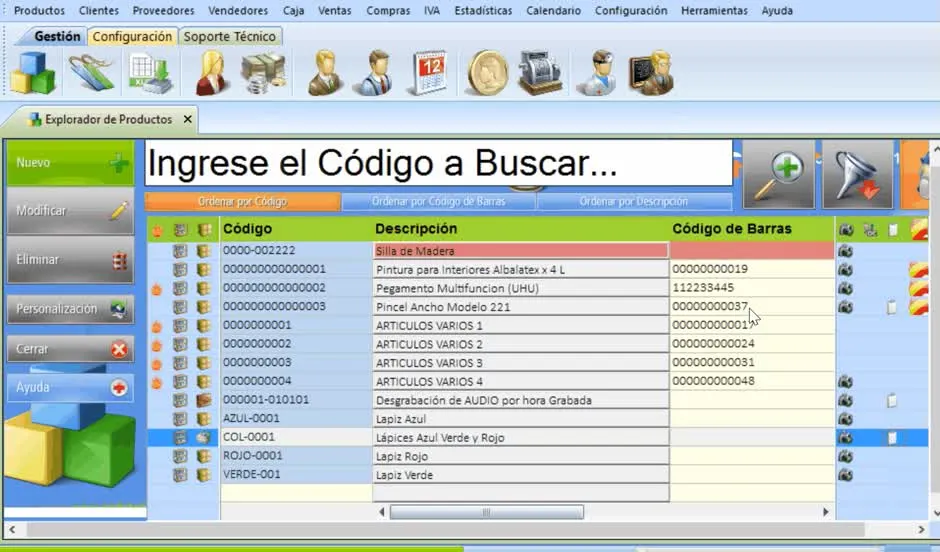The image size is (940, 552).
Task: Switch to the Configuración ribbon tab
Action: coord(132,37)
